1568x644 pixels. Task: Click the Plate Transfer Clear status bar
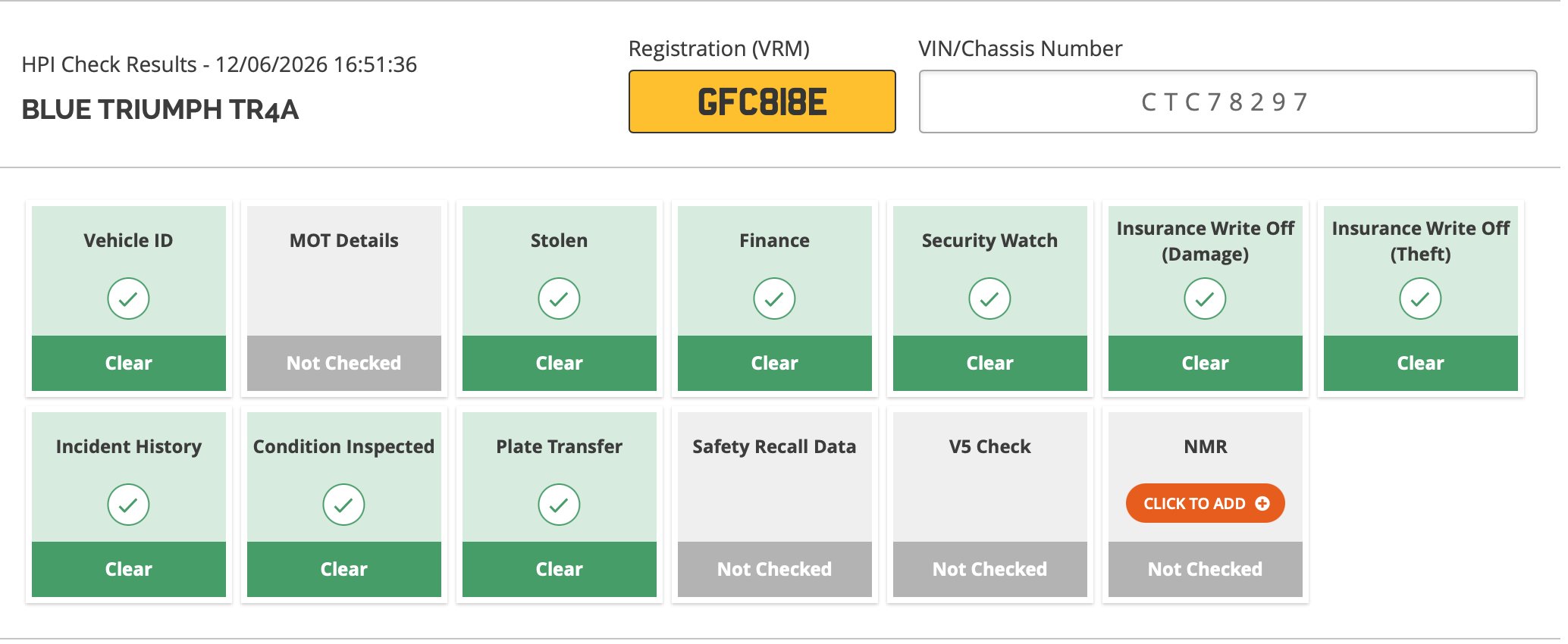tap(560, 569)
